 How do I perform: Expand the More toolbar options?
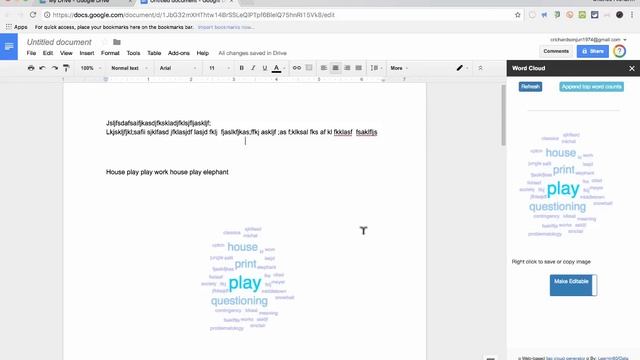click(399, 68)
